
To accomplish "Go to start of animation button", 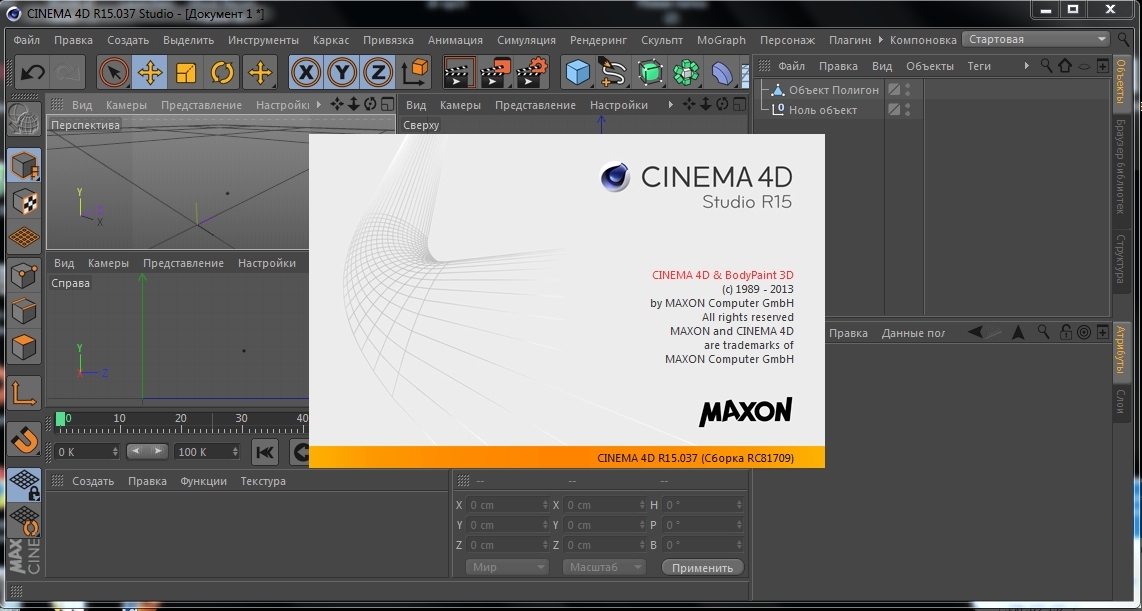I will [265, 452].
